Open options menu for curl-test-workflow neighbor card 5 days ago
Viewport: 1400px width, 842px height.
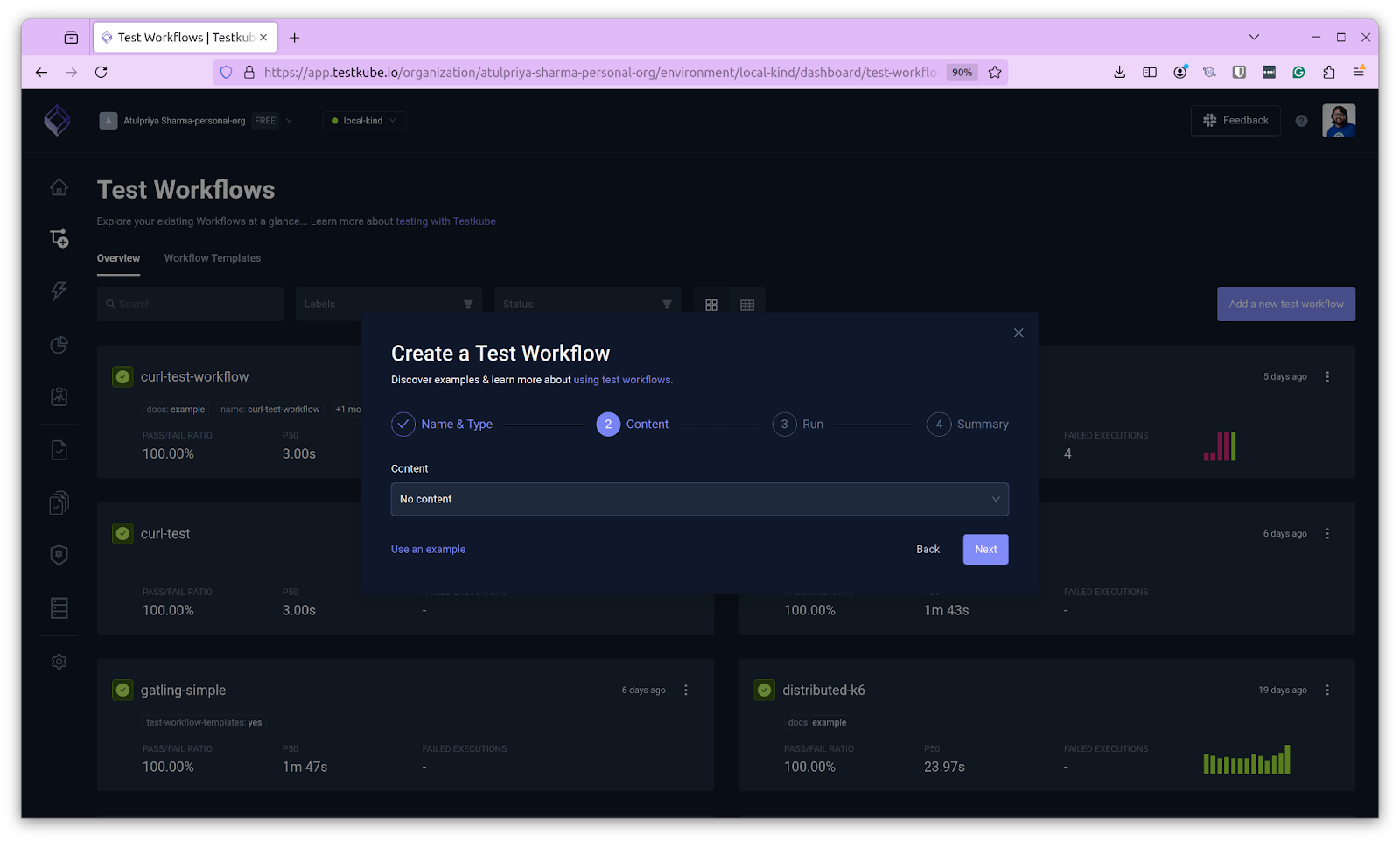(x=1327, y=376)
